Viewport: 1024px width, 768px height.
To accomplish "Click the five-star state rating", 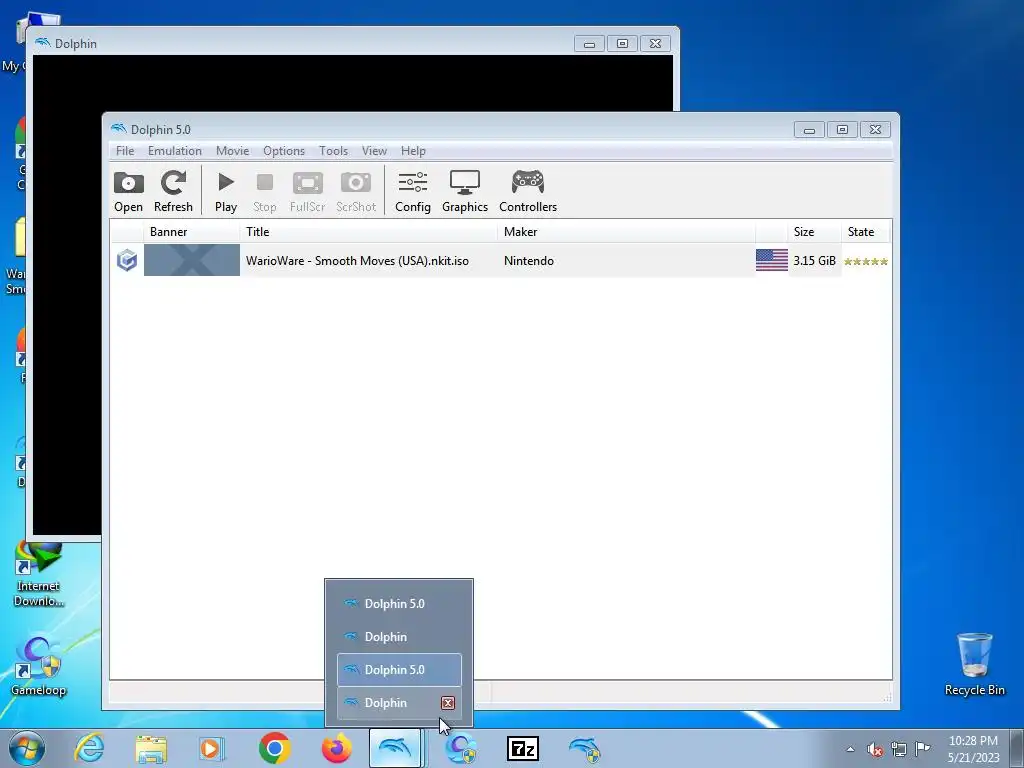I will tap(865, 261).
